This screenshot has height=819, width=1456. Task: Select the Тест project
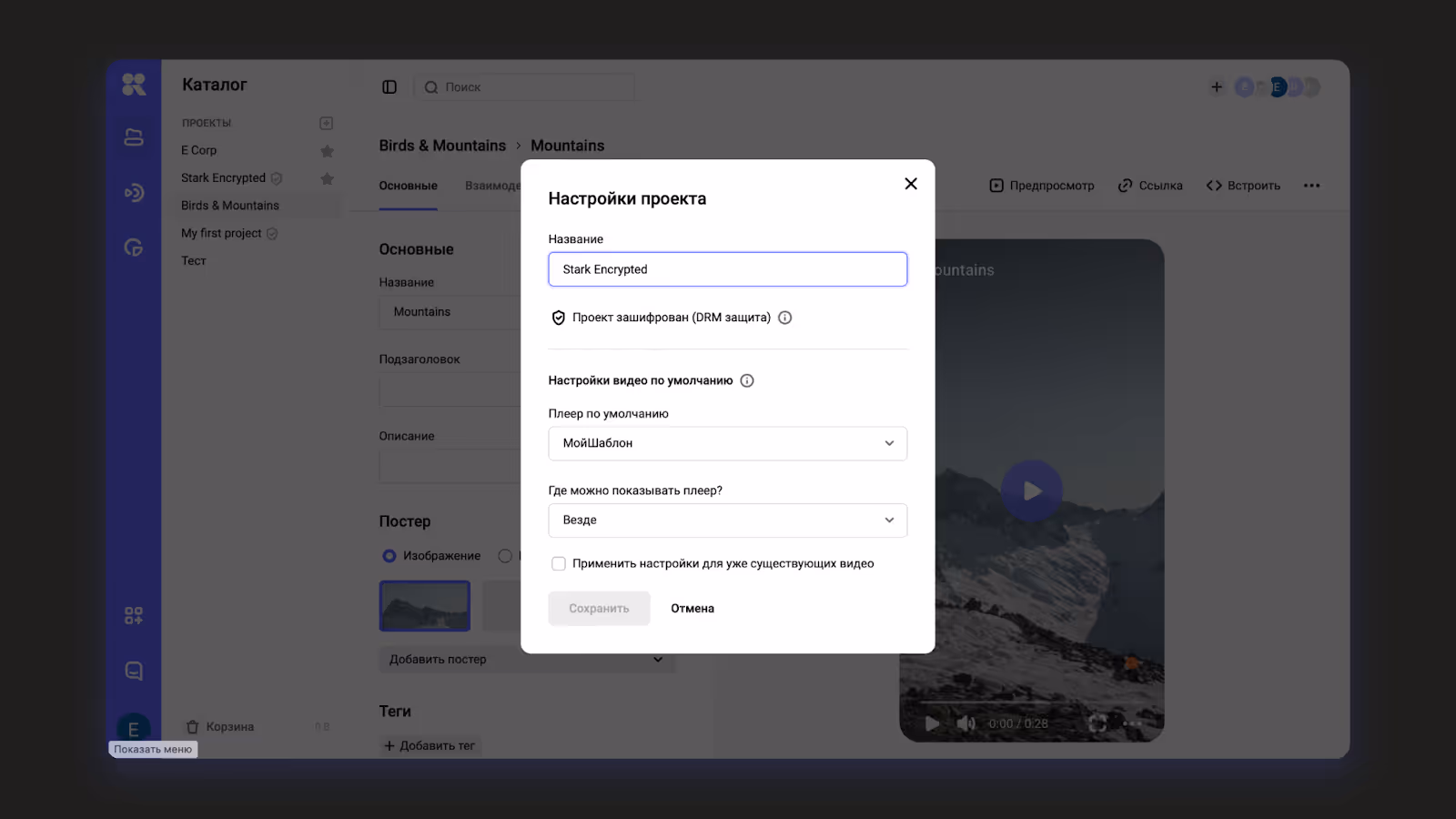point(194,261)
